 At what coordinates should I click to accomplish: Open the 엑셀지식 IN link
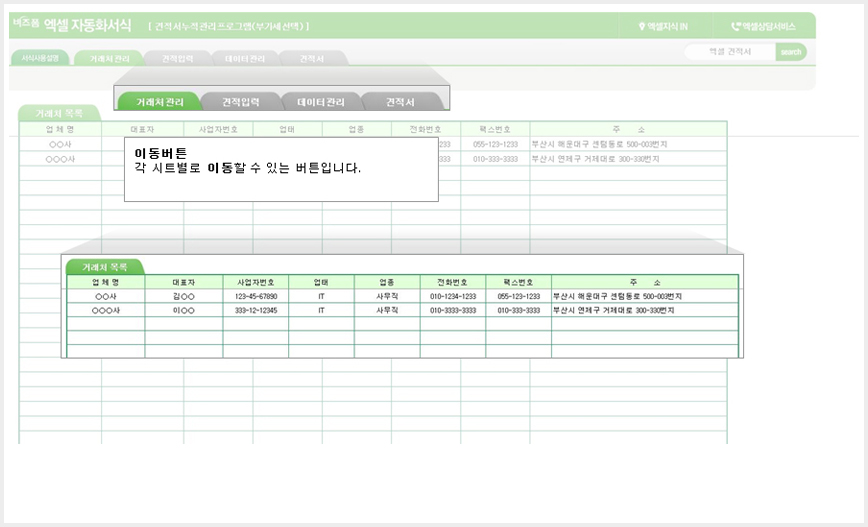click(663, 27)
